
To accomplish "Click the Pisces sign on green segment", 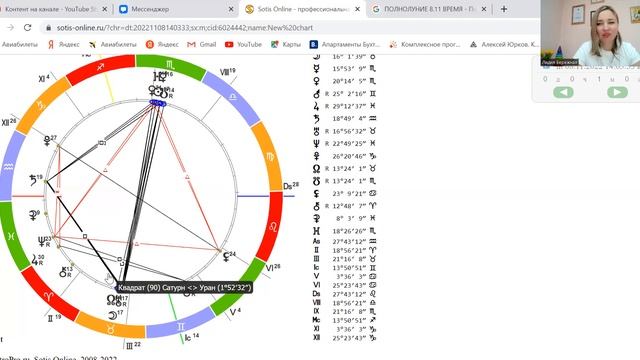I will pyautogui.click(x=11, y=236).
